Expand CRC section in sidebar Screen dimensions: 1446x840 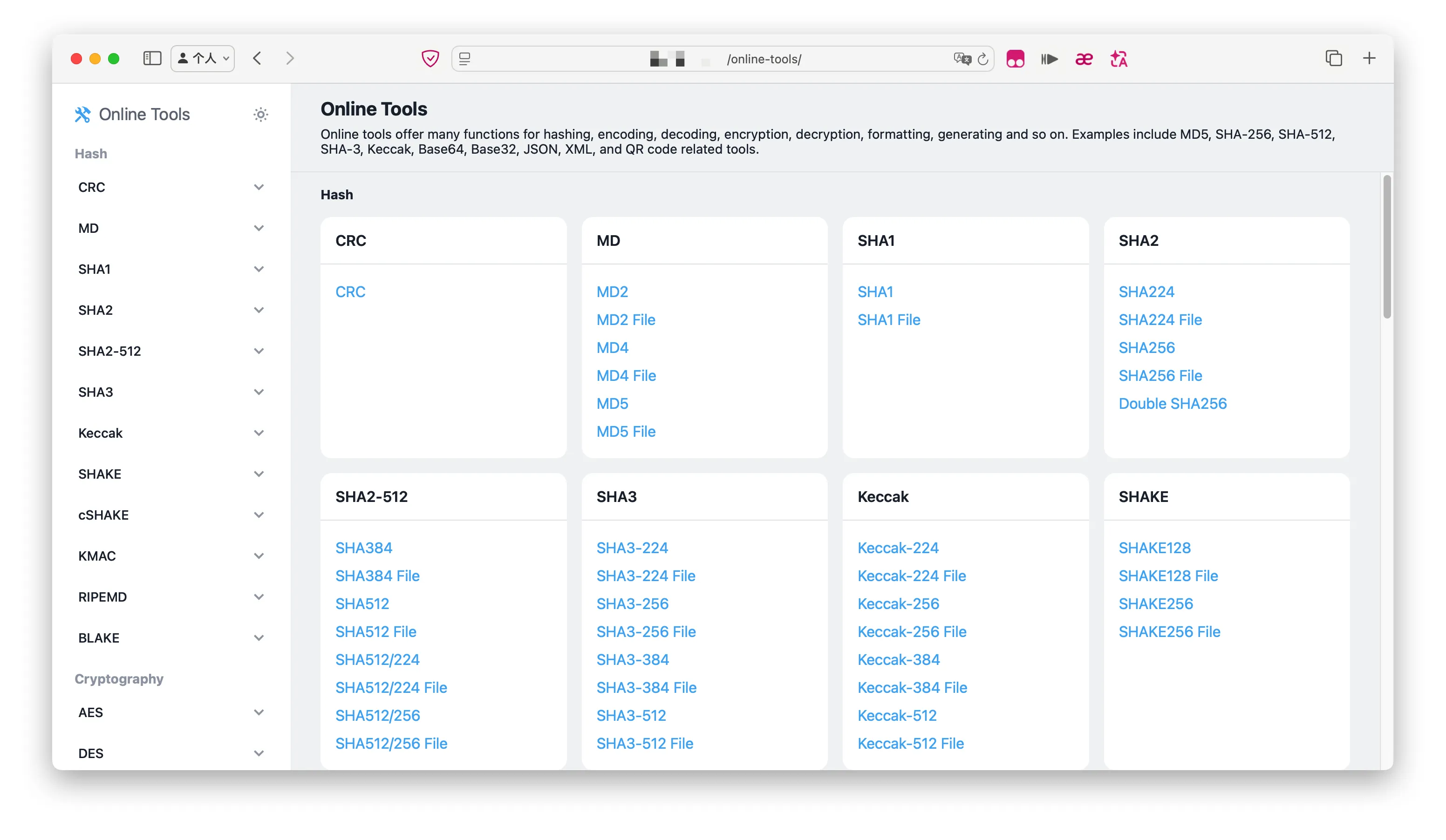(x=171, y=188)
